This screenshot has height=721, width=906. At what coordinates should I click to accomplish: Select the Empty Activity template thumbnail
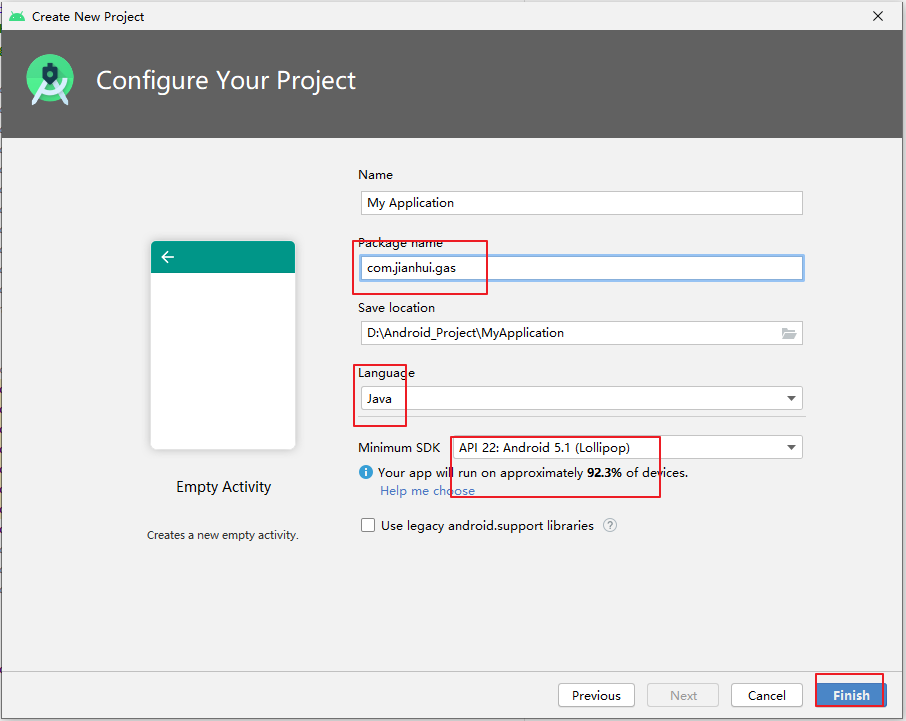[x=223, y=345]
